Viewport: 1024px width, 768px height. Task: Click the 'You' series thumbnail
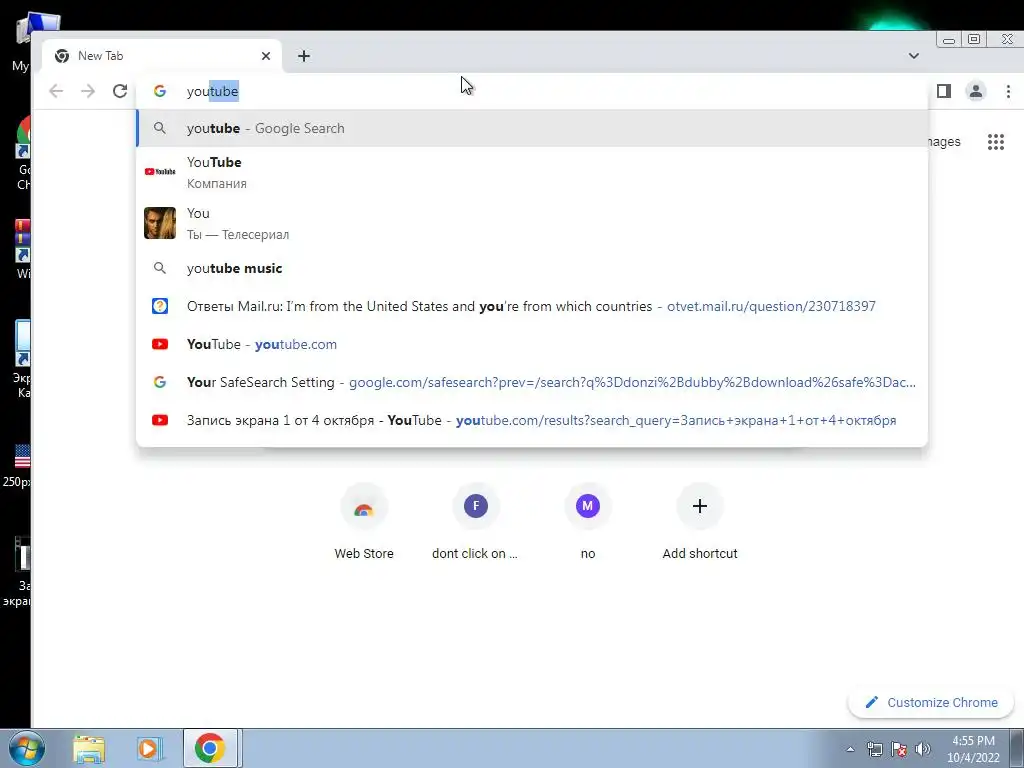[x=160, y=223]
